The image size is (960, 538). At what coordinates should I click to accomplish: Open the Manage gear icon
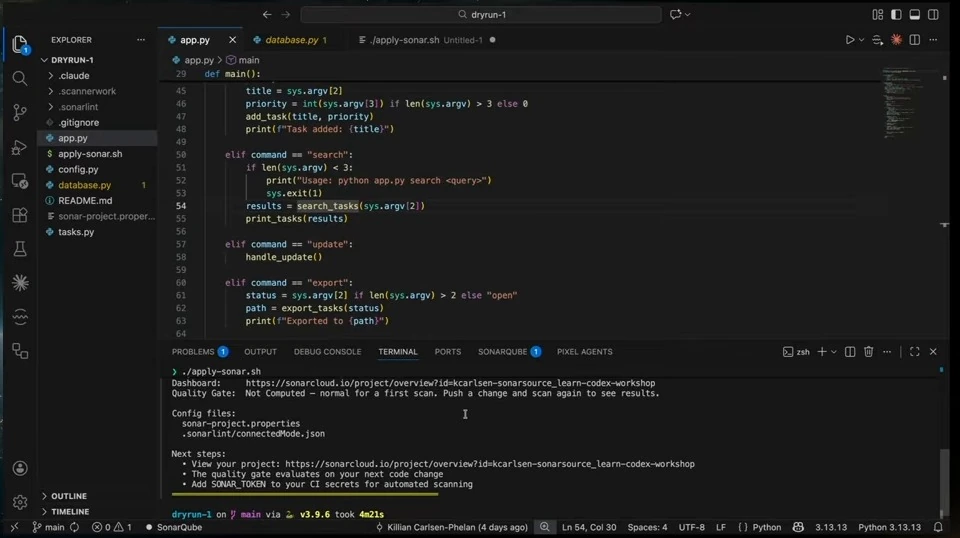[x=20, y=502]
